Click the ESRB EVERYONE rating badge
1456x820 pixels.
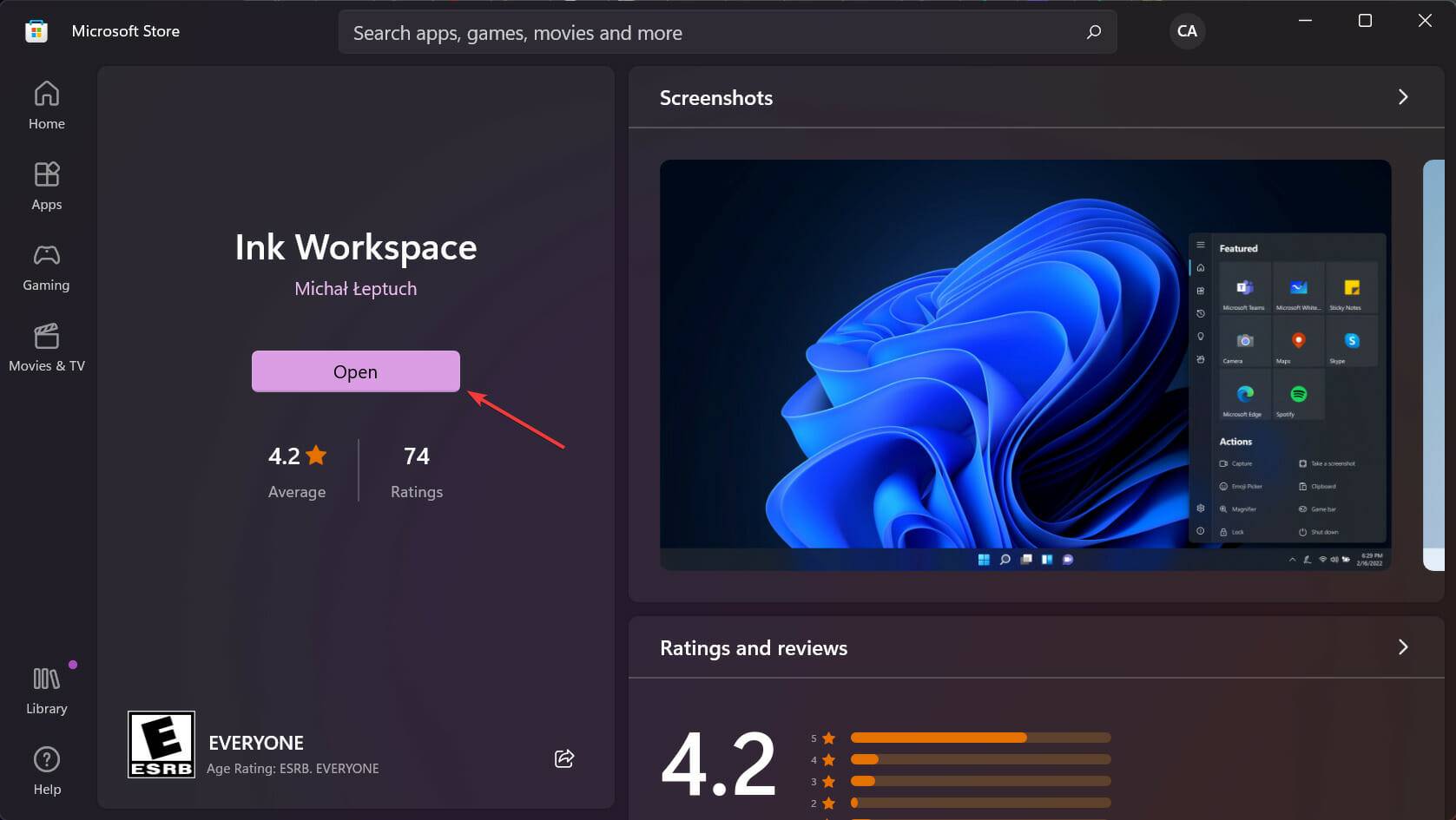(x=161, y=744)
